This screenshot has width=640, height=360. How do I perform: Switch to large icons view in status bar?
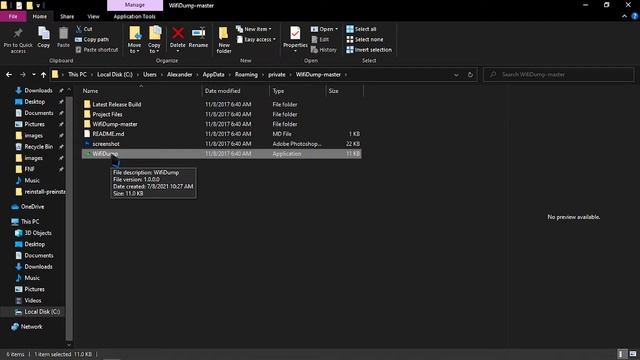click(x=632, y=354)
